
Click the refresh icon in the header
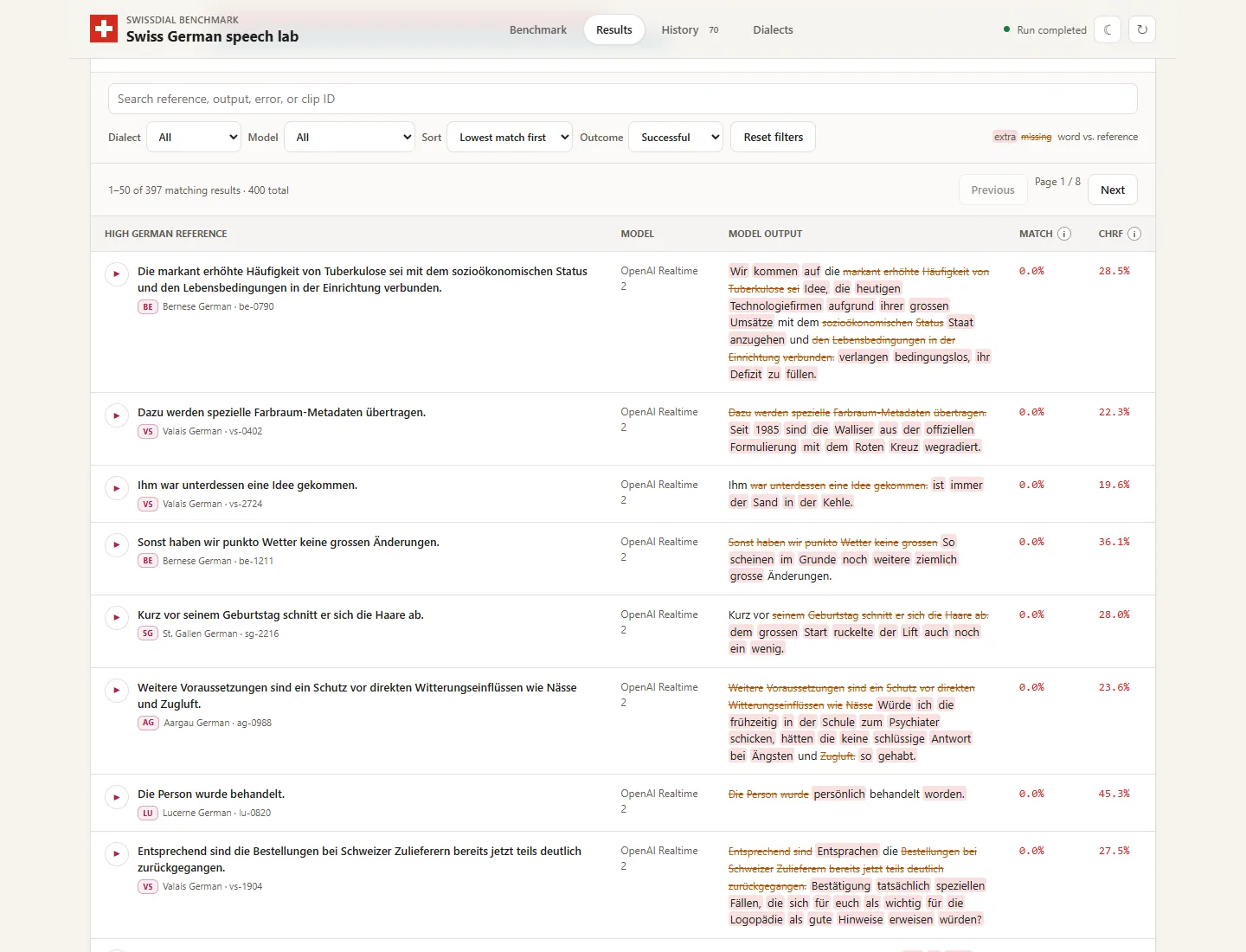1142,29
